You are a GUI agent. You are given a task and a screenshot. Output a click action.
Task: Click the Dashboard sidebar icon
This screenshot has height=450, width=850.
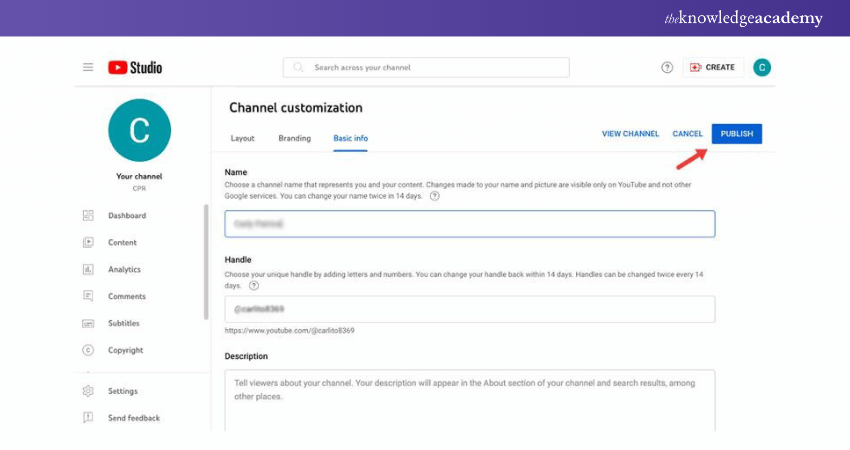[x=88, y=215]
